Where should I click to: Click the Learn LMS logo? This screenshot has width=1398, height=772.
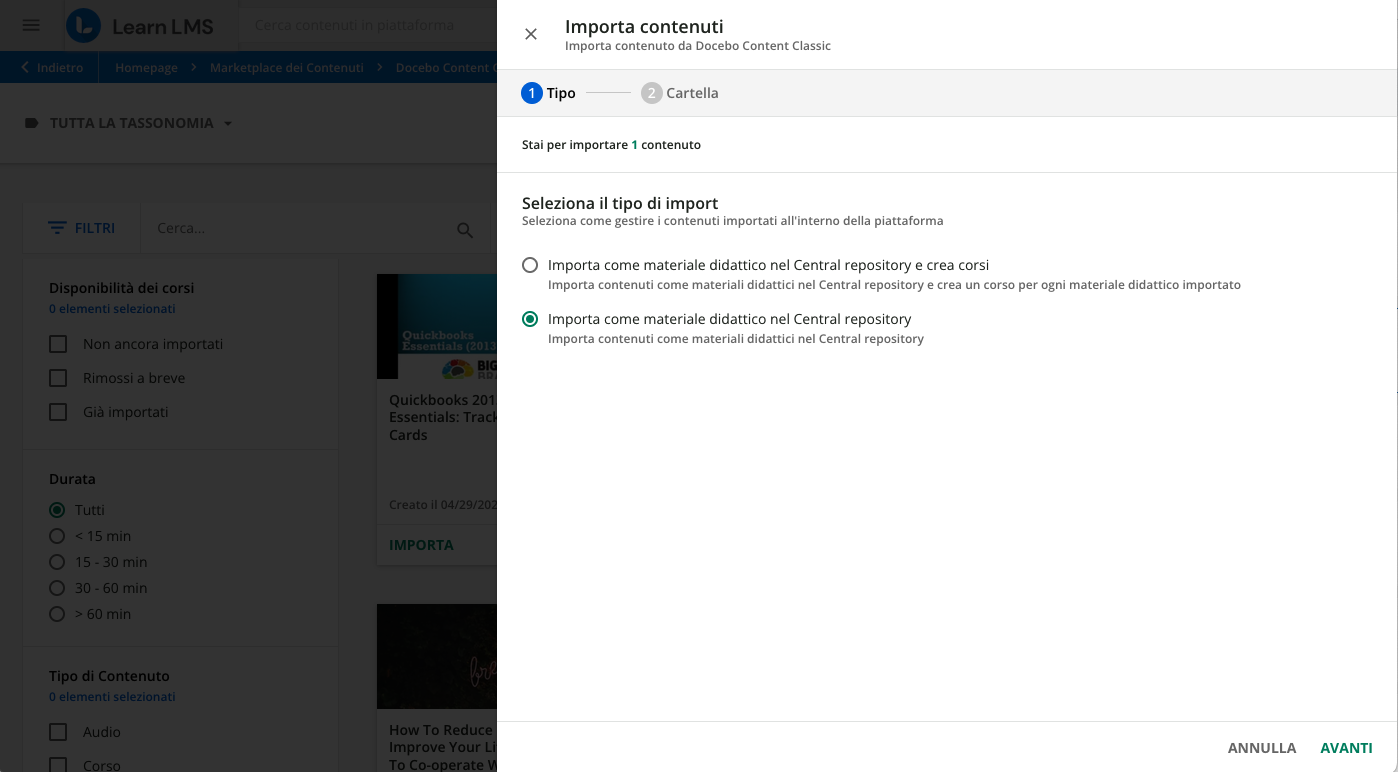[140, 26]
